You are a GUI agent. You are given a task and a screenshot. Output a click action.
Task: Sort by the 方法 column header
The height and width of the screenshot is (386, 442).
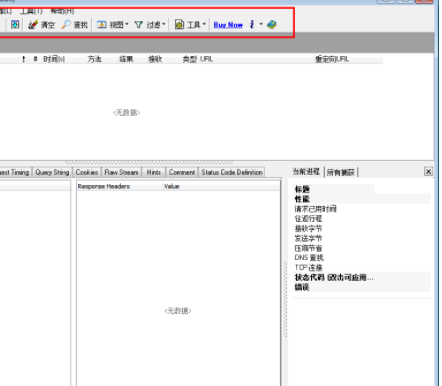pyautogui.click(x=95, y=59)
